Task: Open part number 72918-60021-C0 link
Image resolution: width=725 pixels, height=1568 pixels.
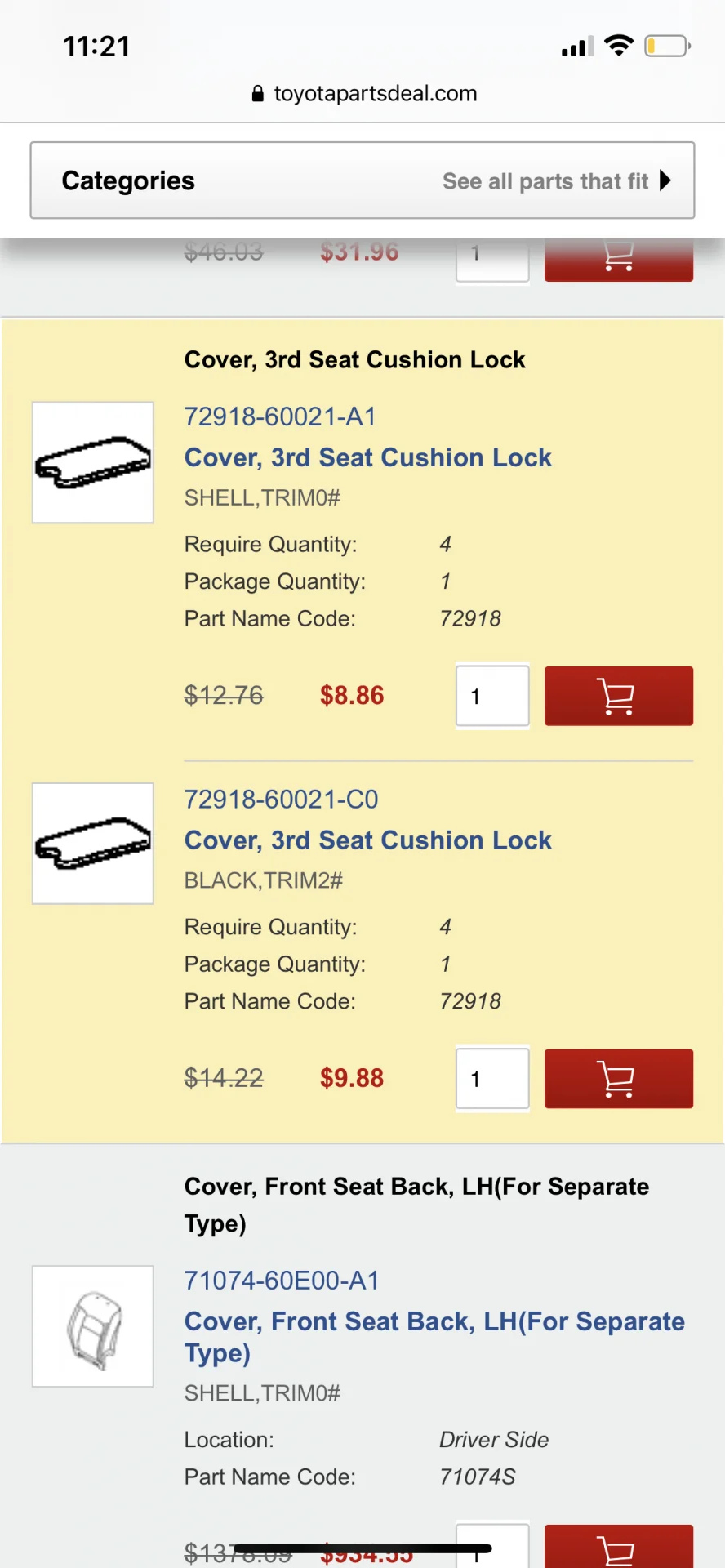Action: click(x=281, y=799)
